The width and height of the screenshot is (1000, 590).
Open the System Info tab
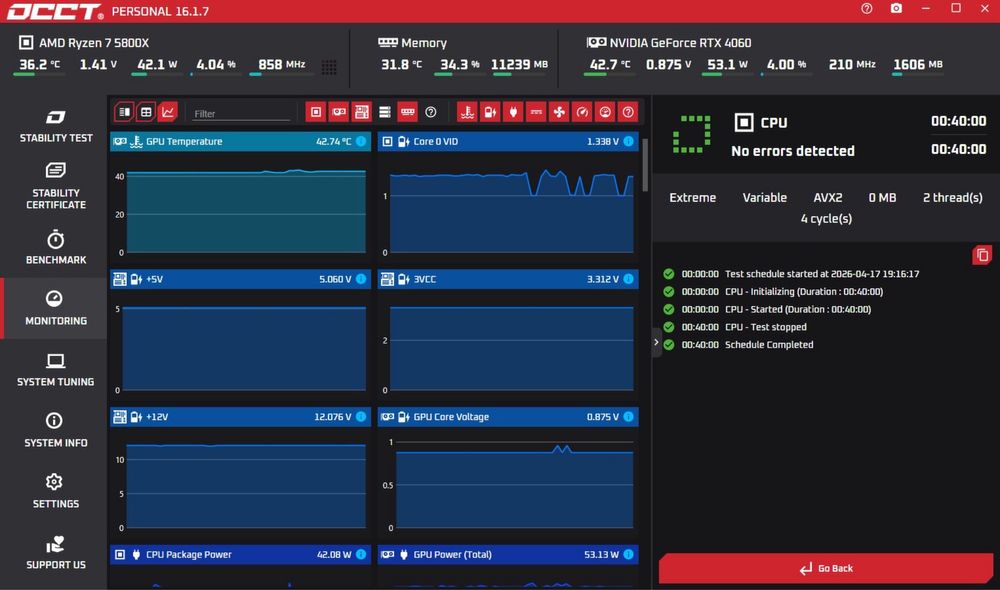[x=55, y=430]
